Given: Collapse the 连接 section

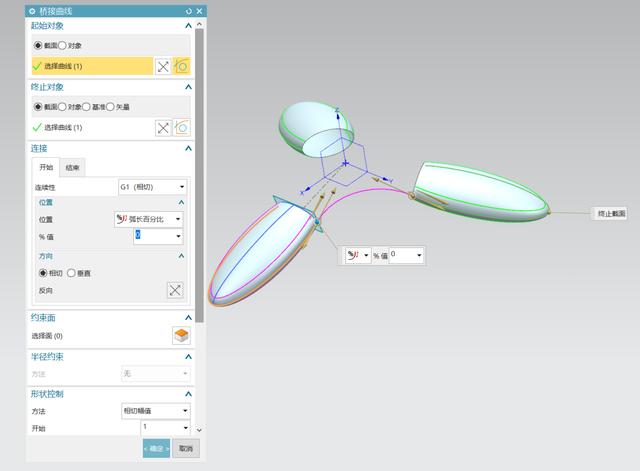Looking at the screenshot, I should click(x=188, y=148).
